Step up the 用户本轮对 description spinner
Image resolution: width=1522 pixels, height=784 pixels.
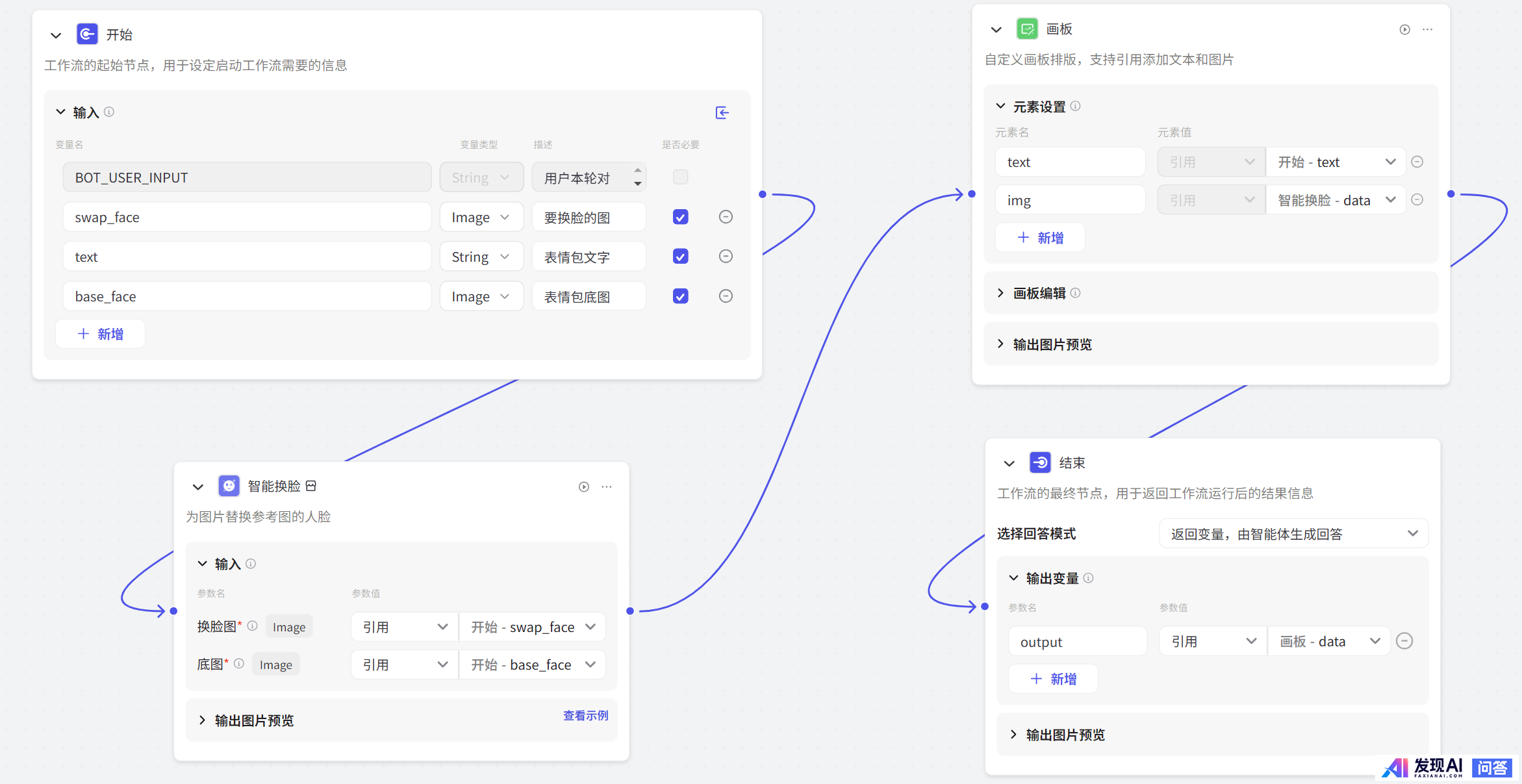638,171
